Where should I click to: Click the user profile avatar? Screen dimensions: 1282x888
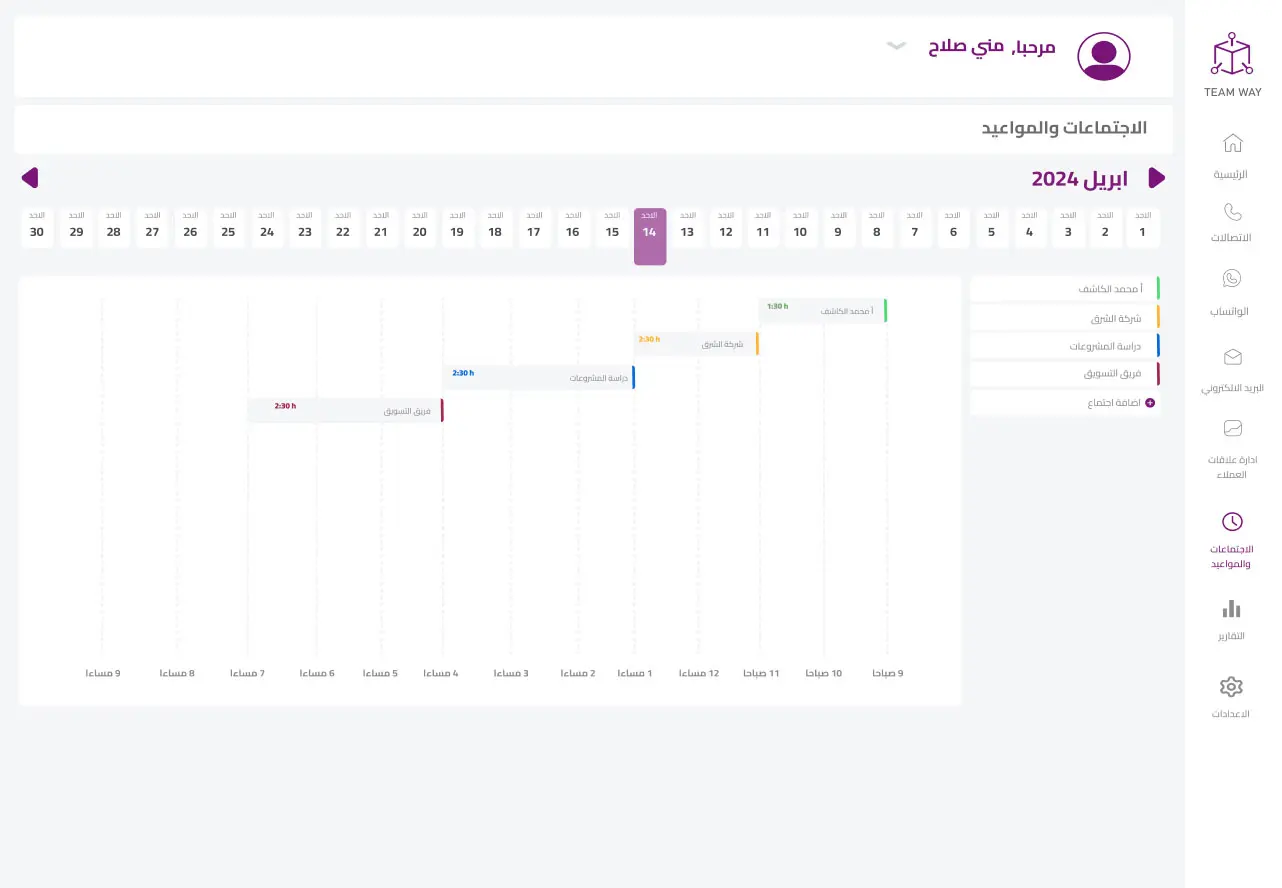click(1103, 56)
